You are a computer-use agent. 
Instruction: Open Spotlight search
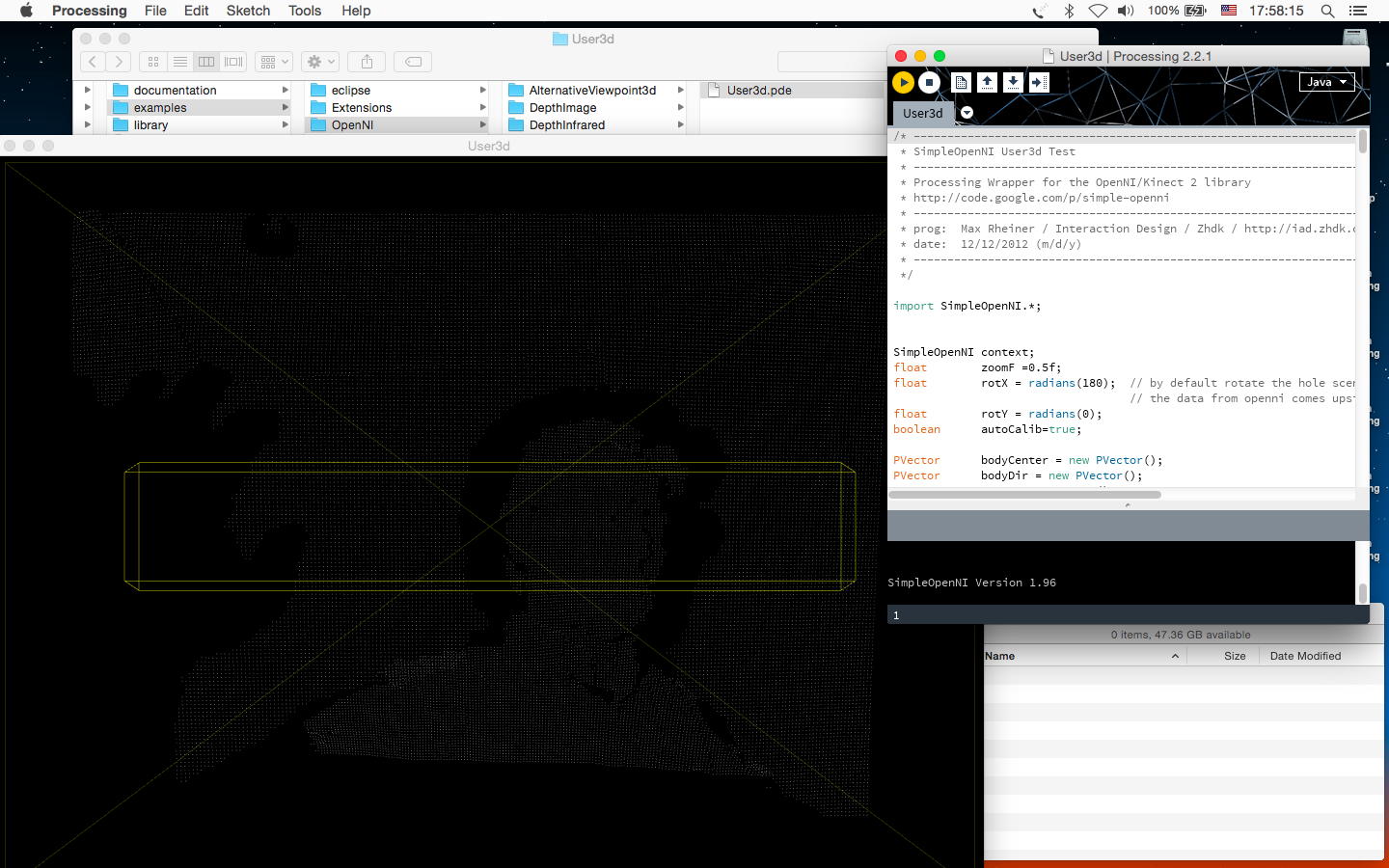click(1328, 11)
